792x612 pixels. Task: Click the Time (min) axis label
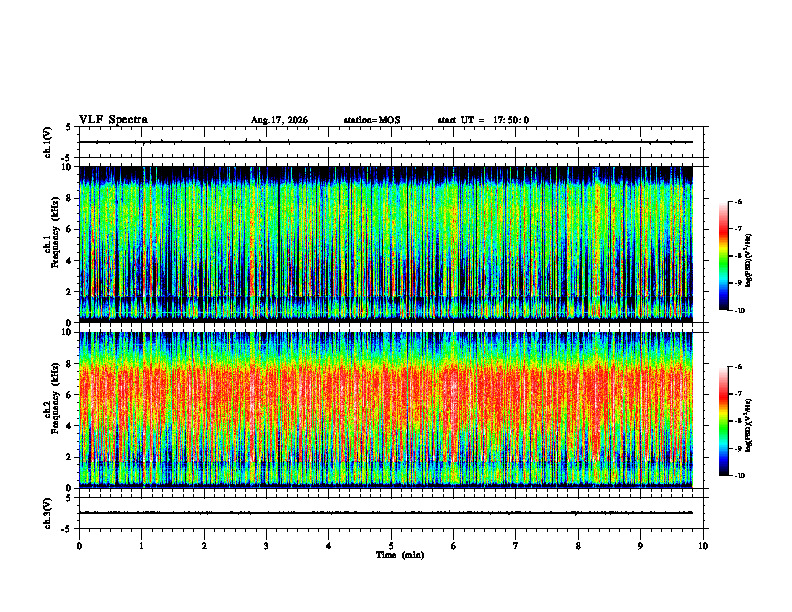tap(400, 555)
